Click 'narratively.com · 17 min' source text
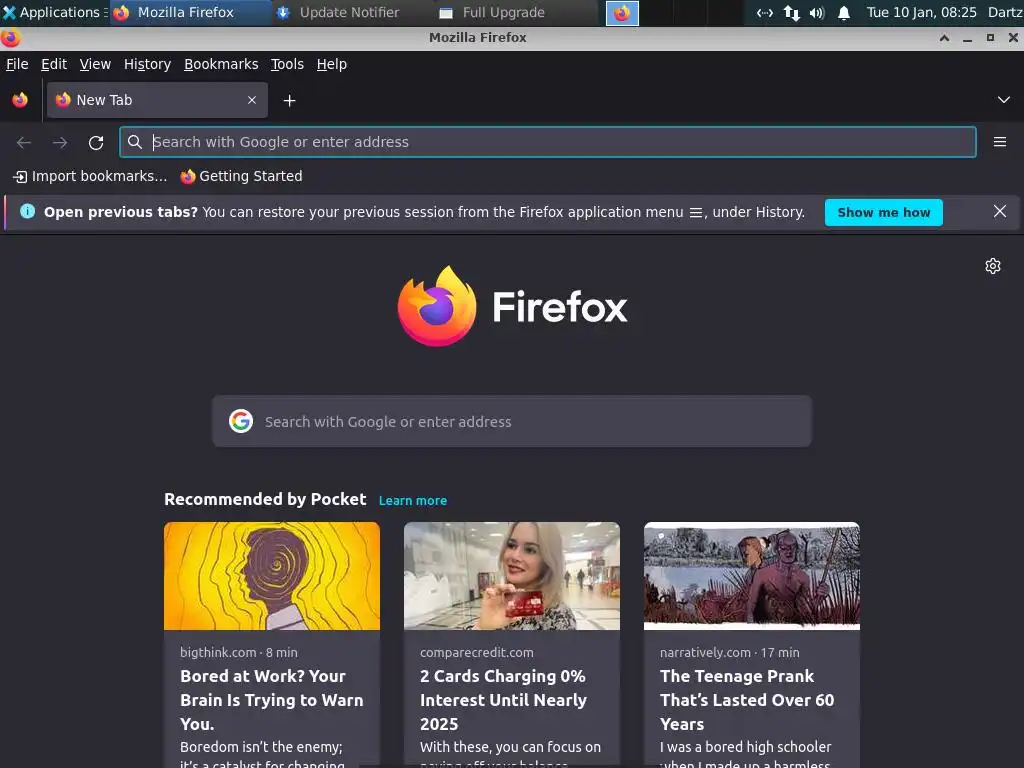The width and height of the screenshot is (1024, 768). pos(729,652)
